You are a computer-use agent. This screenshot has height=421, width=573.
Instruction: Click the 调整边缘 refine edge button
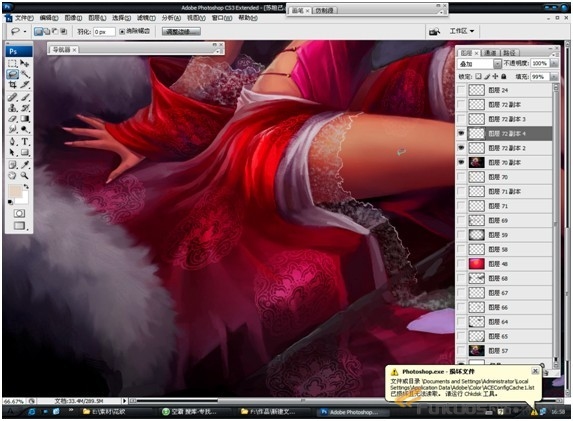[181, 32]
